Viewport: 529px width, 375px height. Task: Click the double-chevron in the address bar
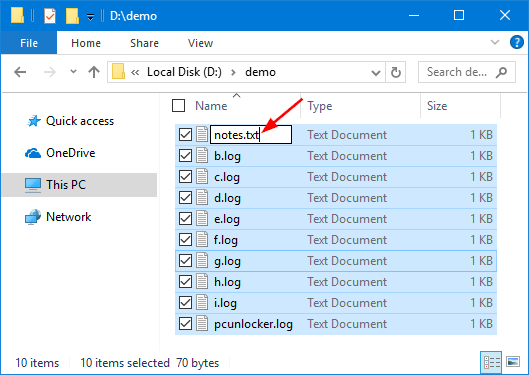tap(135, 72)
